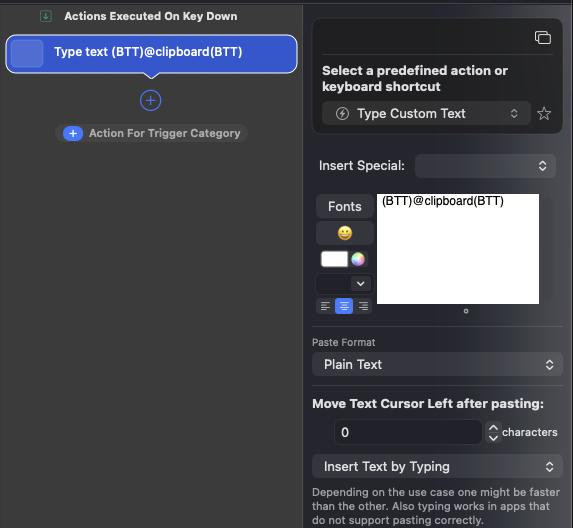Align text left
Viewport: 573px width, 528px height.
[325, 306]
